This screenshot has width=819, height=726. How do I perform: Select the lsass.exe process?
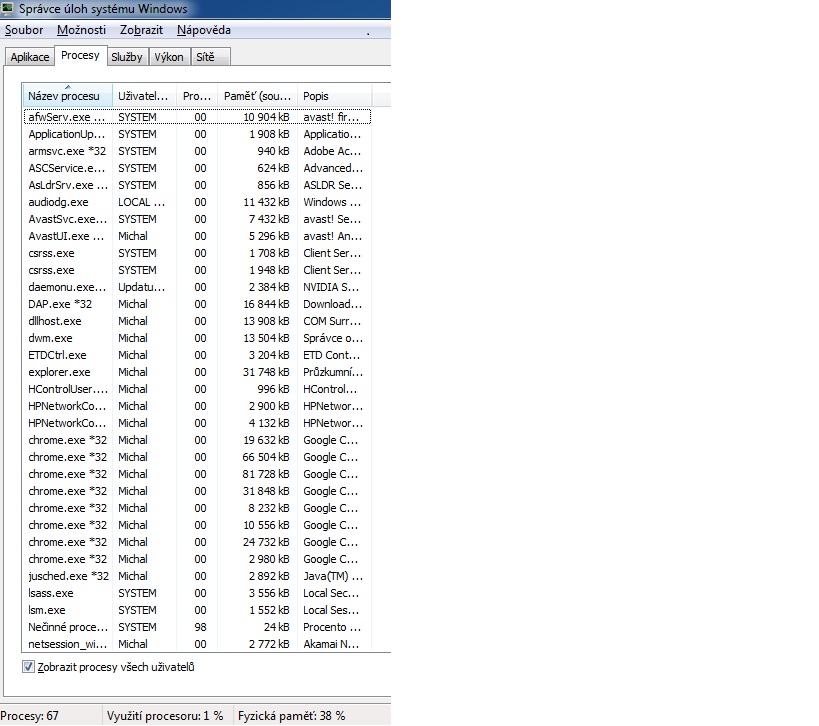click(197, 593)
